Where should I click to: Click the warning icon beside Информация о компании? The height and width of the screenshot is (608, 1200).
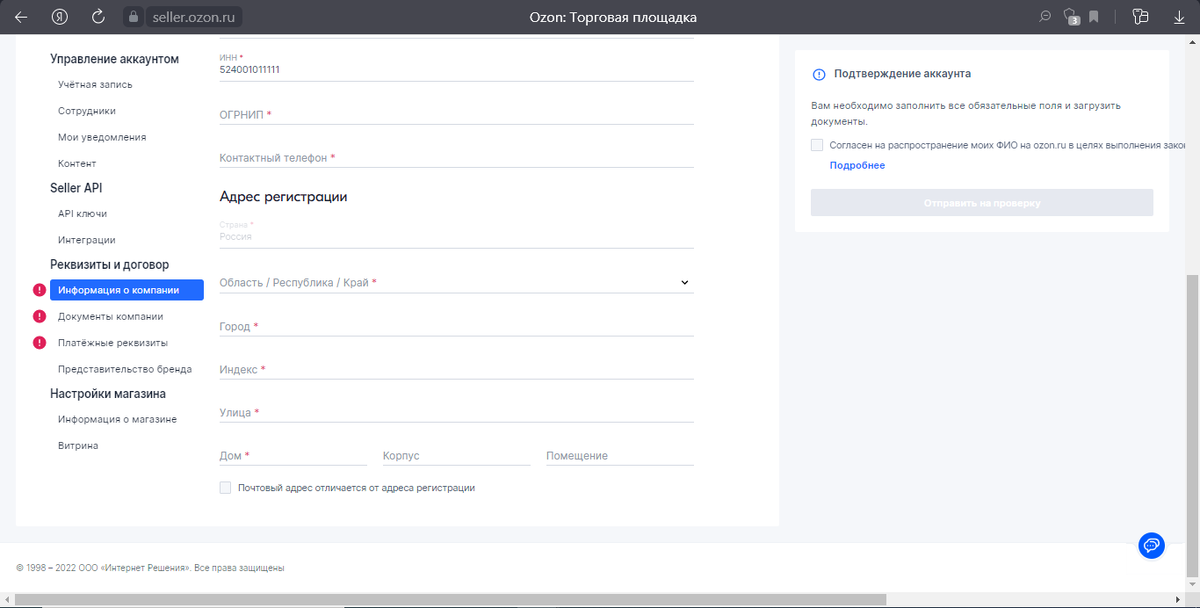pyautogui.click(x=39, y=290)
